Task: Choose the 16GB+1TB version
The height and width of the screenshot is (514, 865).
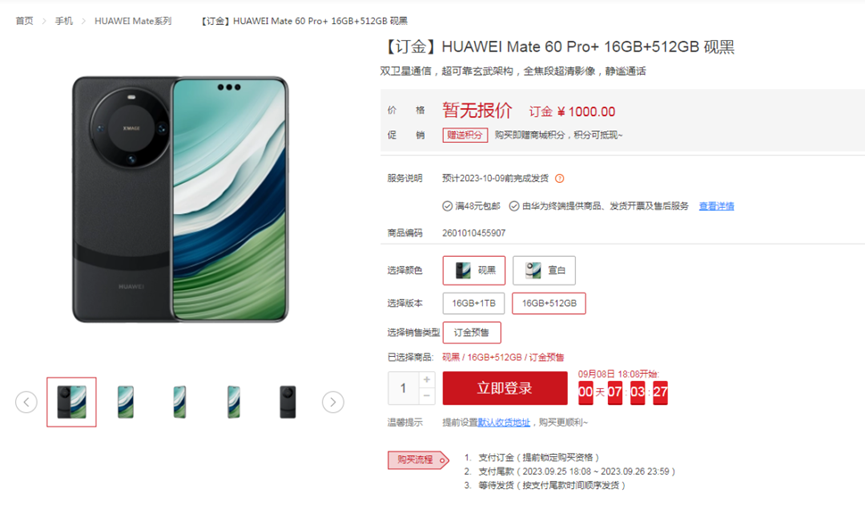Action: point(474,303)
